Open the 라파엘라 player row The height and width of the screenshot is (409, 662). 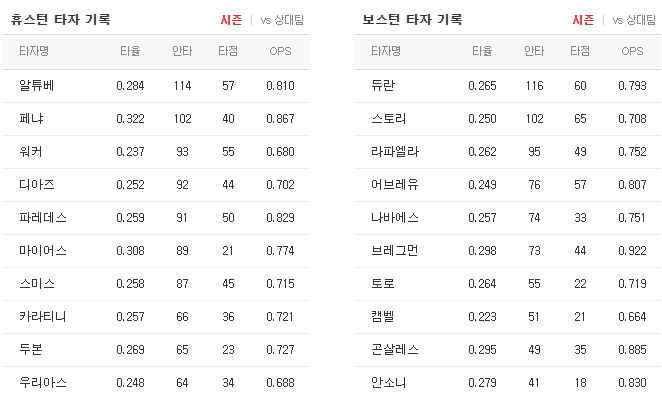tap(508, 152)
